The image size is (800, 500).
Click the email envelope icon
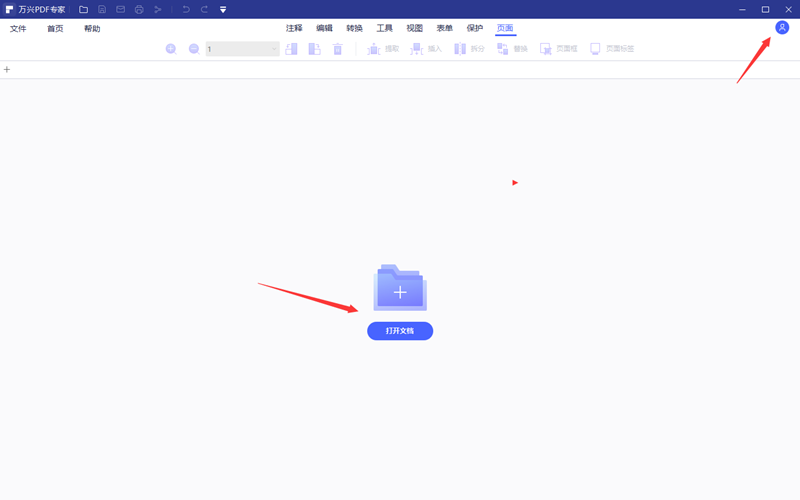pos(121,10)
